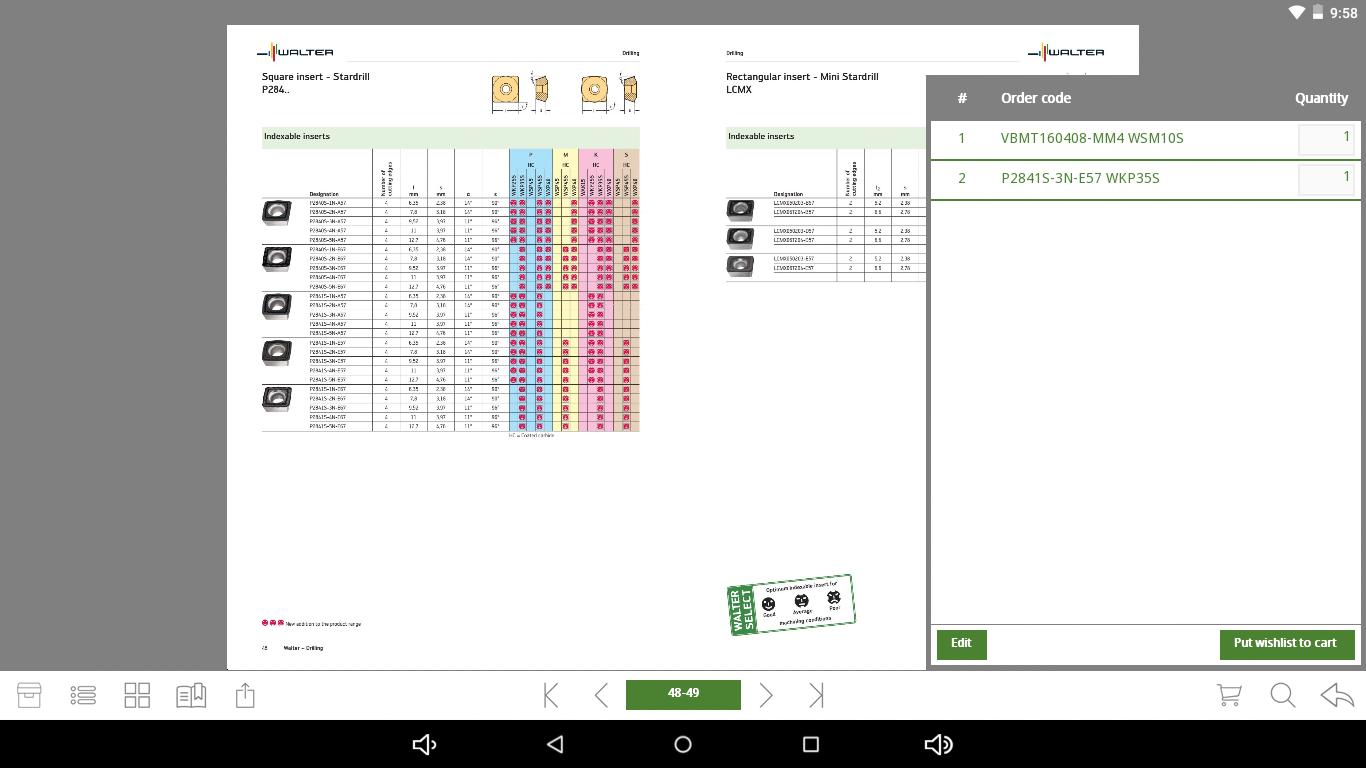Screen dimensions: 1366x768
Task: Click Put wishlist to cart
Action: click(x=1287, y=644)
